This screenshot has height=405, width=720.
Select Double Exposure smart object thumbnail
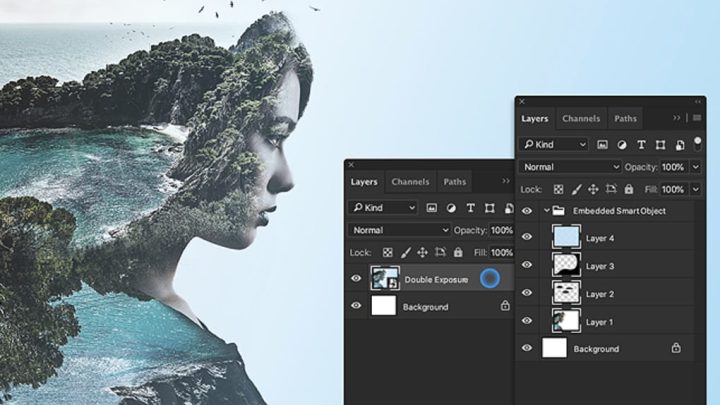point(385,278)
